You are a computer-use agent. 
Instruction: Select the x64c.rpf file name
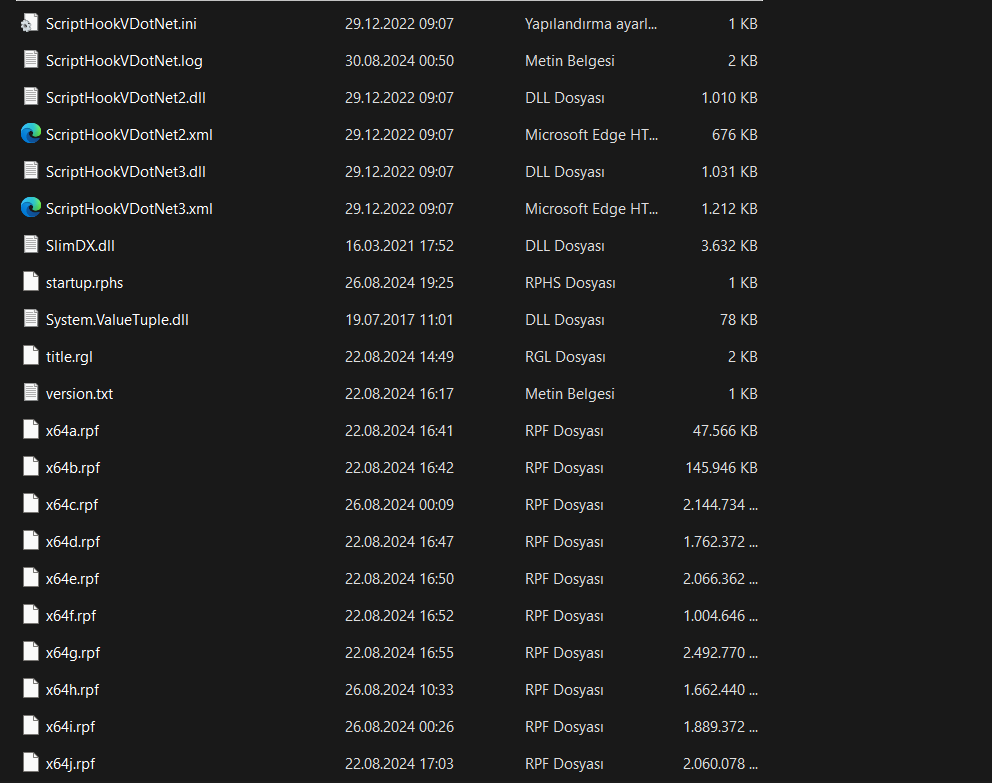coord(72,505)
